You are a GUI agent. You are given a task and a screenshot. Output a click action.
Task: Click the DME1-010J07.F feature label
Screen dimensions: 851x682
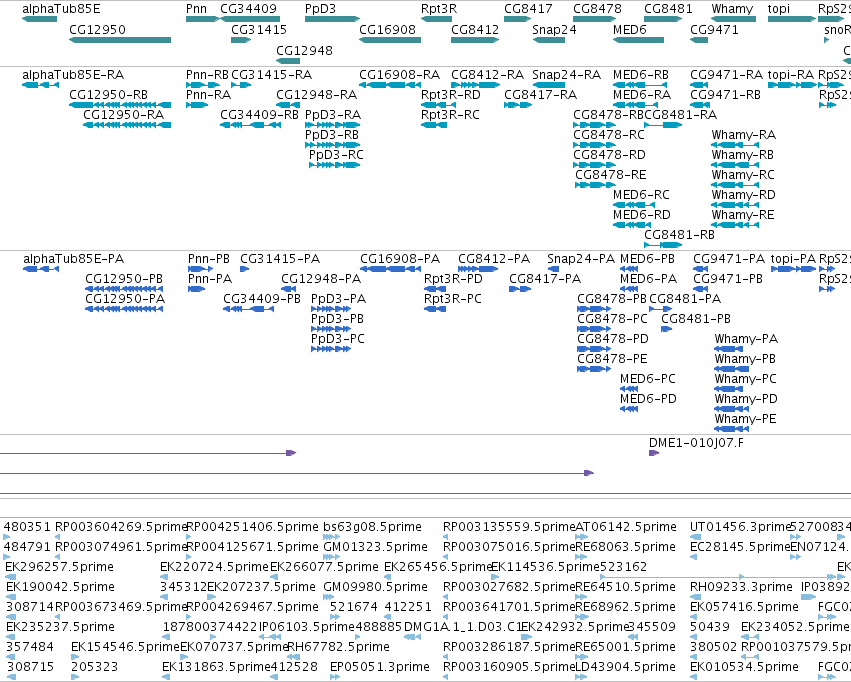coord(696,443)
